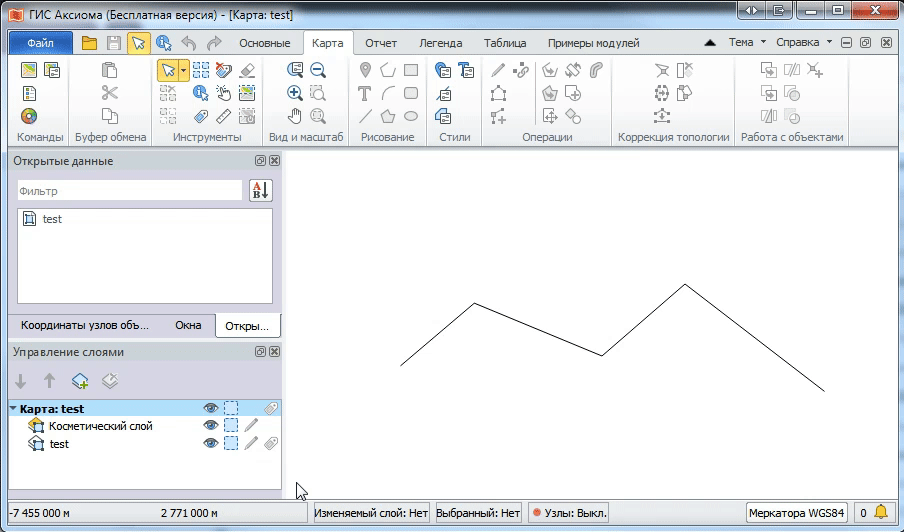Click the Add Layer icon
Image resolution: width=904 pixels, height=532 pixels.
[80, 381]
